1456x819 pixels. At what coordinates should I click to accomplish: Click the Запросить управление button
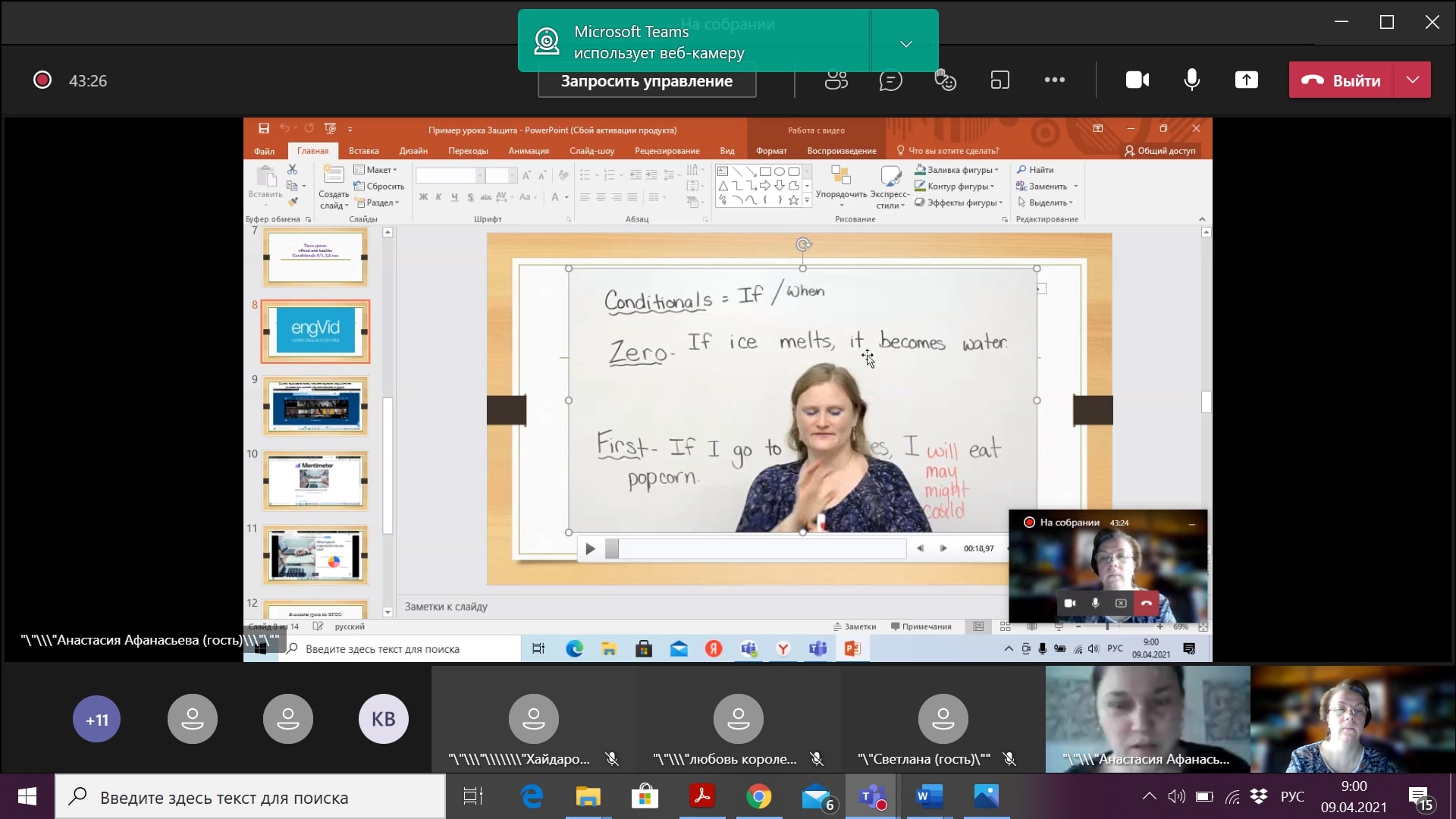point(646,81)
